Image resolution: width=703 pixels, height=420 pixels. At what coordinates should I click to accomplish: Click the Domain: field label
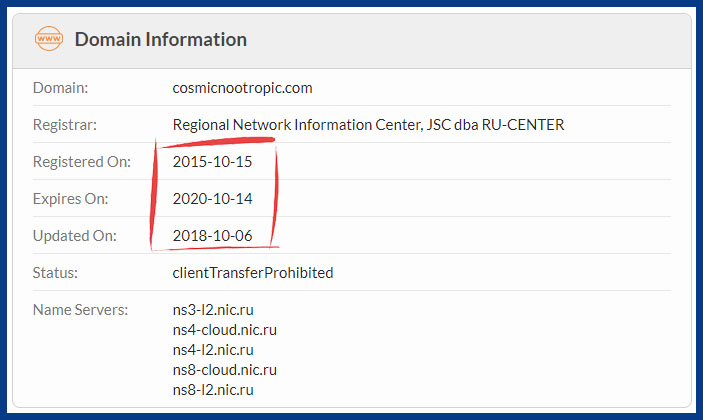(61, 88)
